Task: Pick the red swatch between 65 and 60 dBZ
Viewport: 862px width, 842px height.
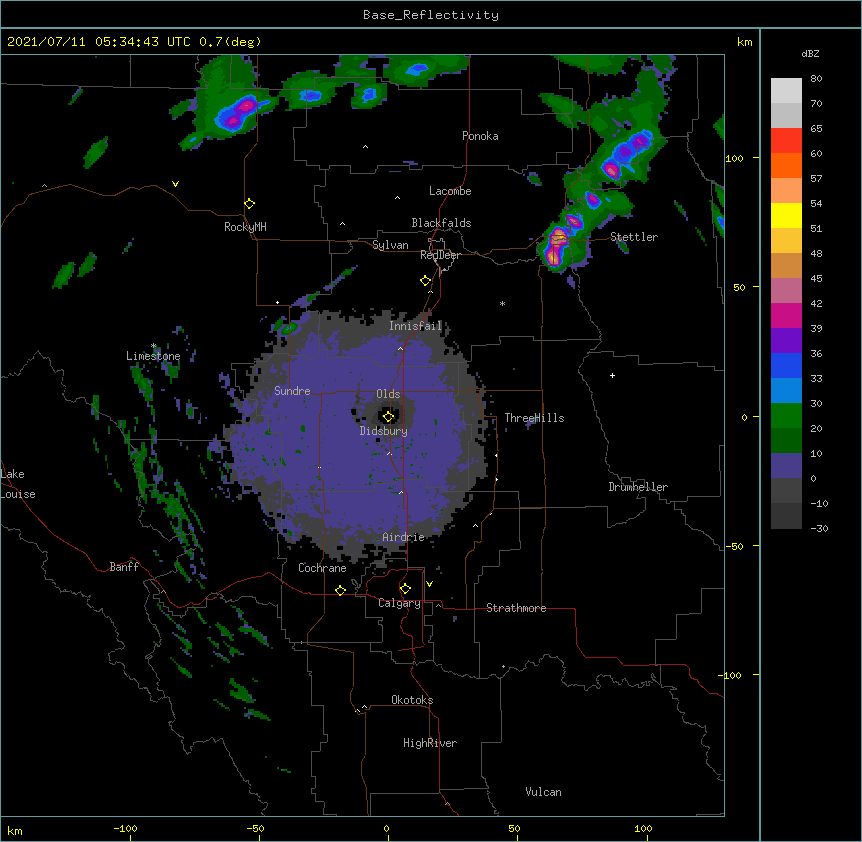Action: point(786,141)
